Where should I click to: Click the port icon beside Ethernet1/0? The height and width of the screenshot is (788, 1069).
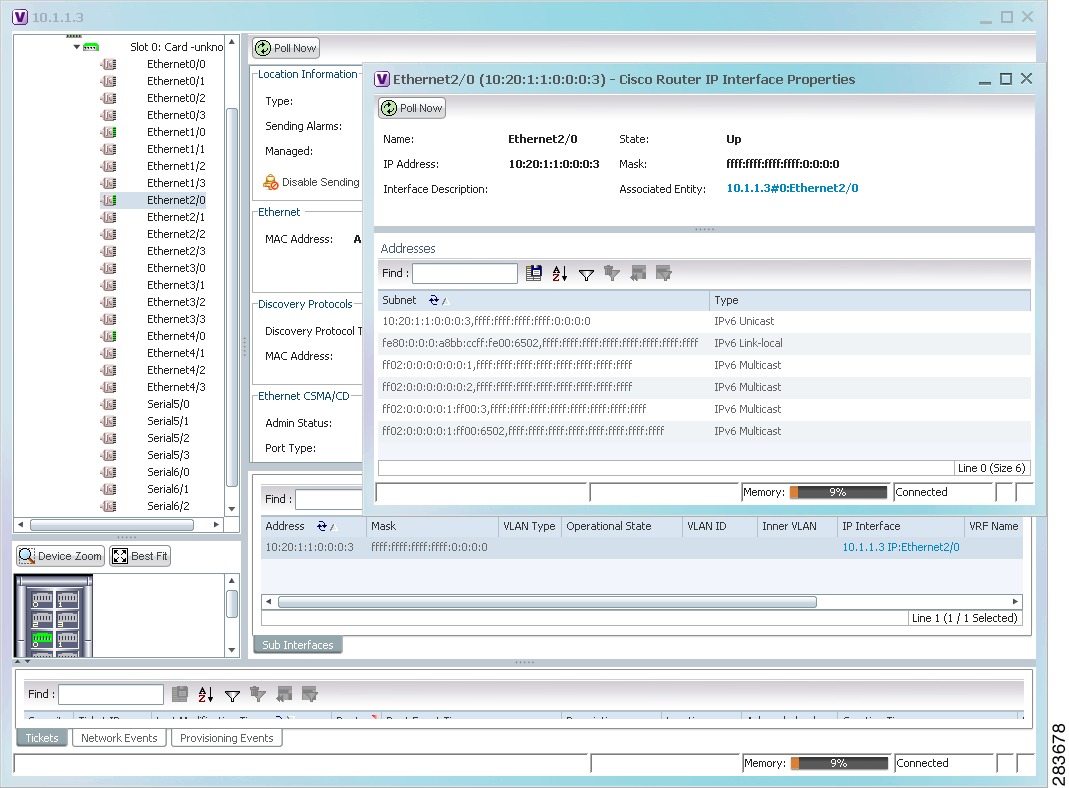click(x=108, y=132)
